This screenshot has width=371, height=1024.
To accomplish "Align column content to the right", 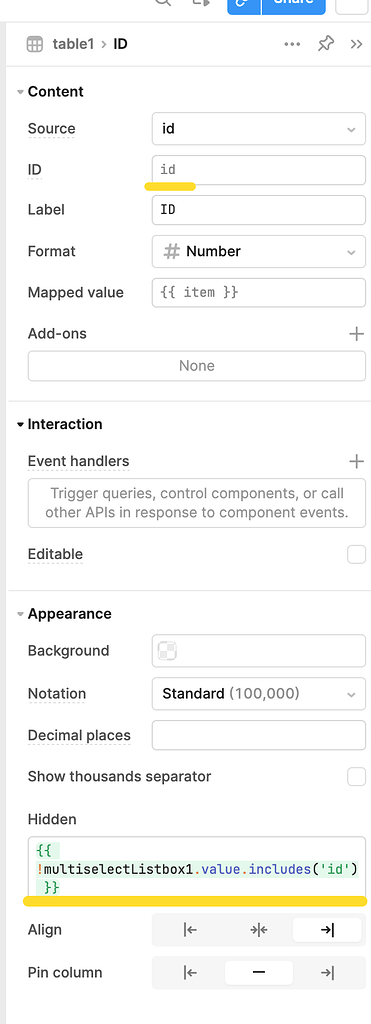I will pos(327,930).
